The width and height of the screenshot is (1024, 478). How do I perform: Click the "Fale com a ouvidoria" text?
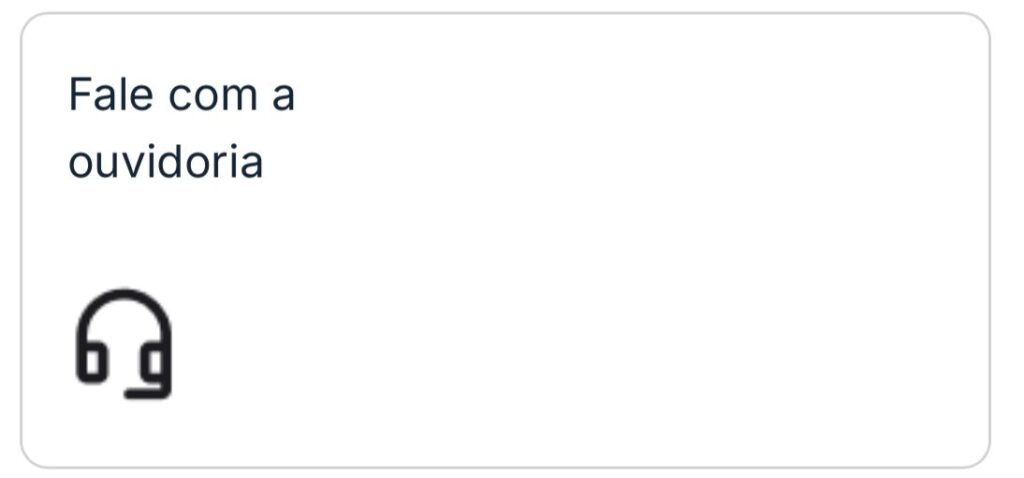[x=181, y=129]
